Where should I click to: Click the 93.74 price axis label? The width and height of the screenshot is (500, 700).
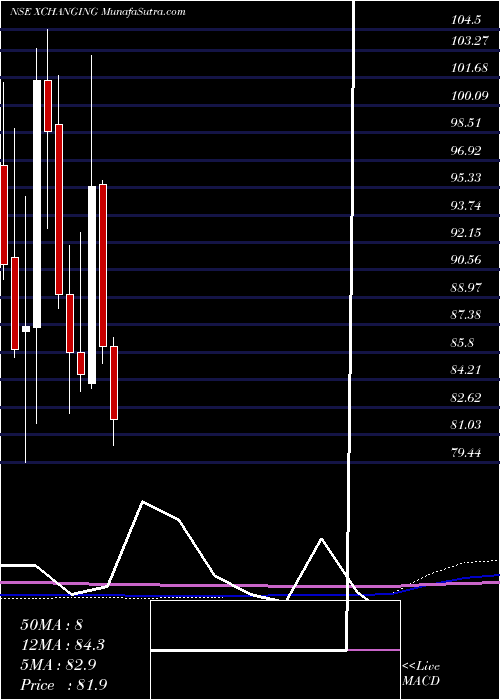click(x=466, y=205)
